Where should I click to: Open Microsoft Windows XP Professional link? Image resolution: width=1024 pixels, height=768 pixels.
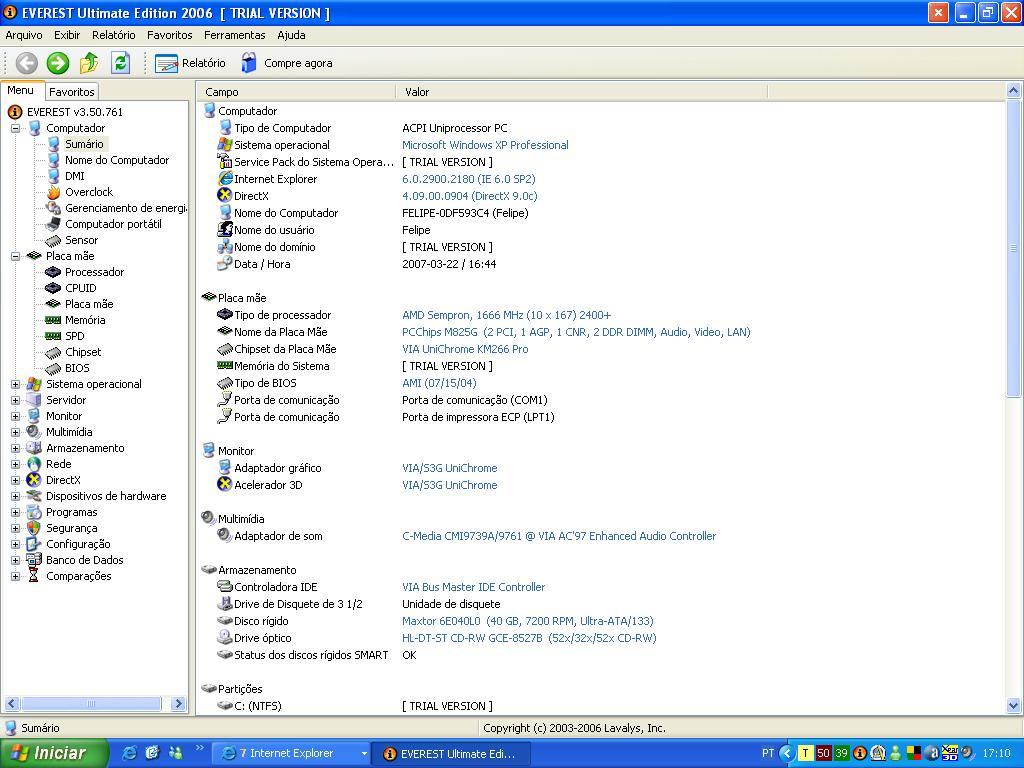[485, 145]
